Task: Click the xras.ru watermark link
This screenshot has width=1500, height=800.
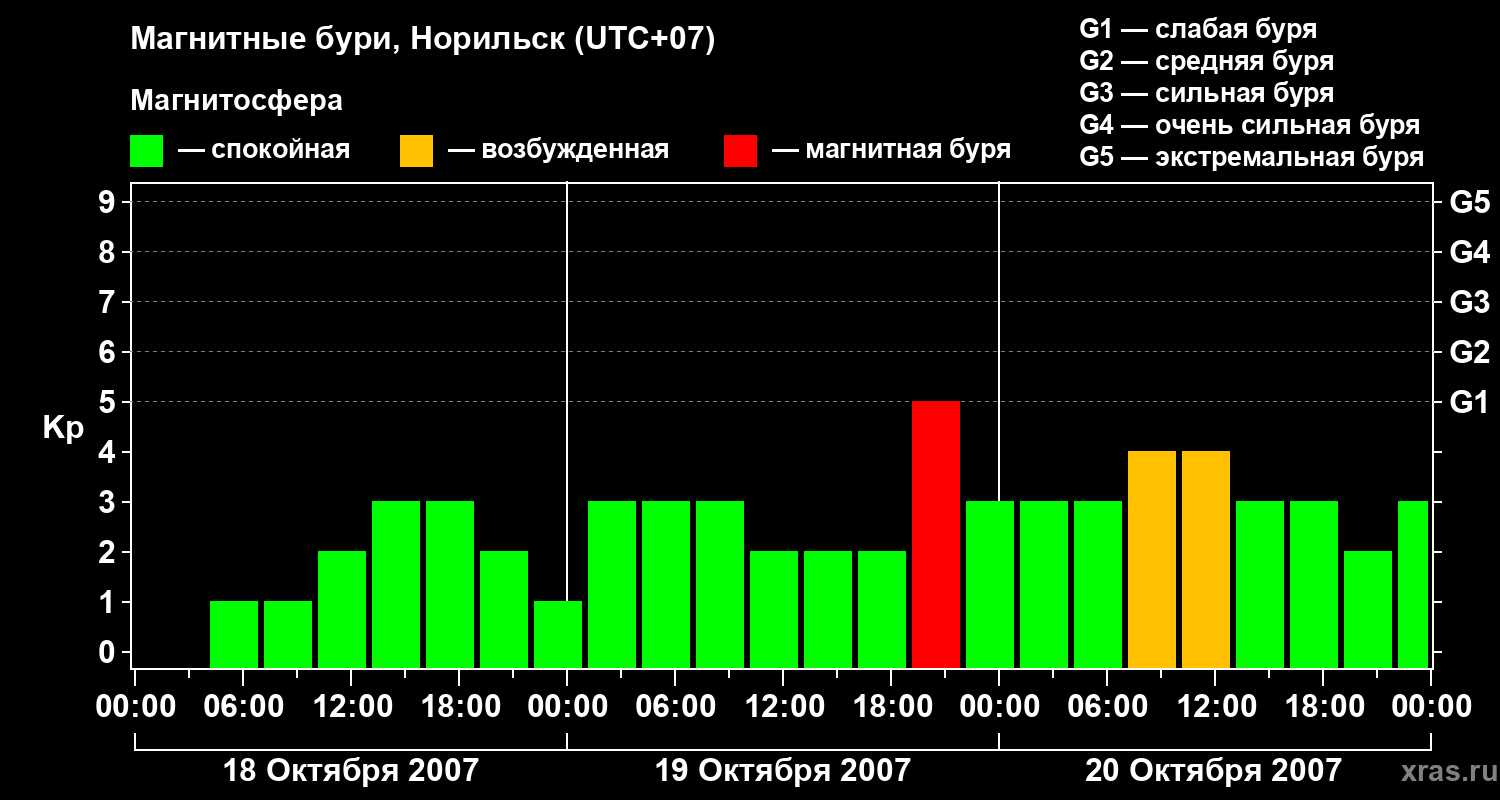Action: [1444, 770]
